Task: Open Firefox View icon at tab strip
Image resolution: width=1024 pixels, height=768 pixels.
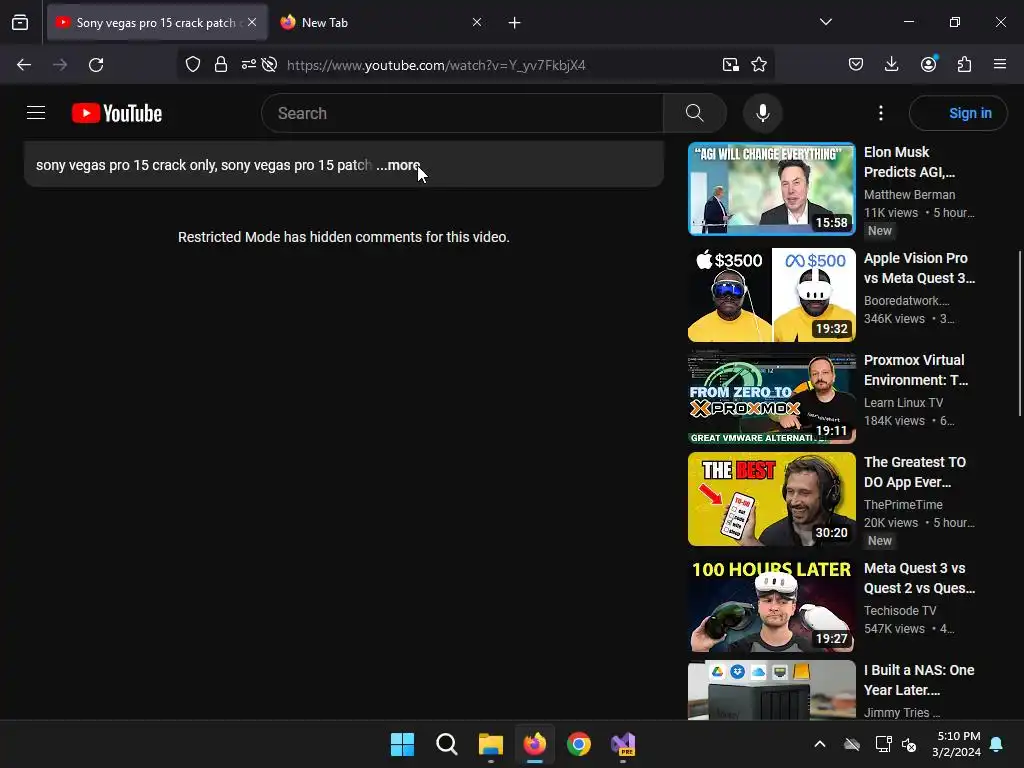Action: [20, 23]
